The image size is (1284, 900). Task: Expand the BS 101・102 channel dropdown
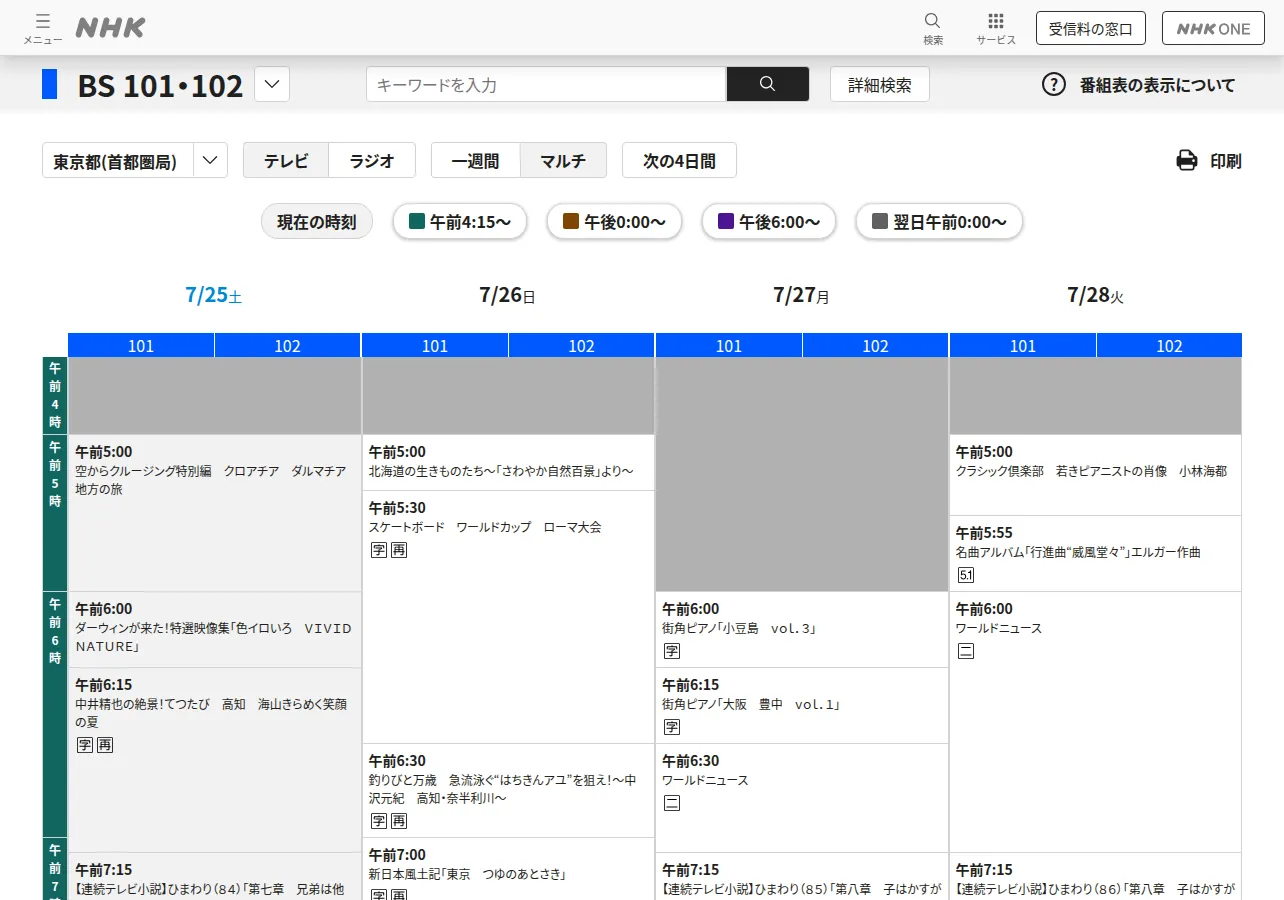[272, 84]
